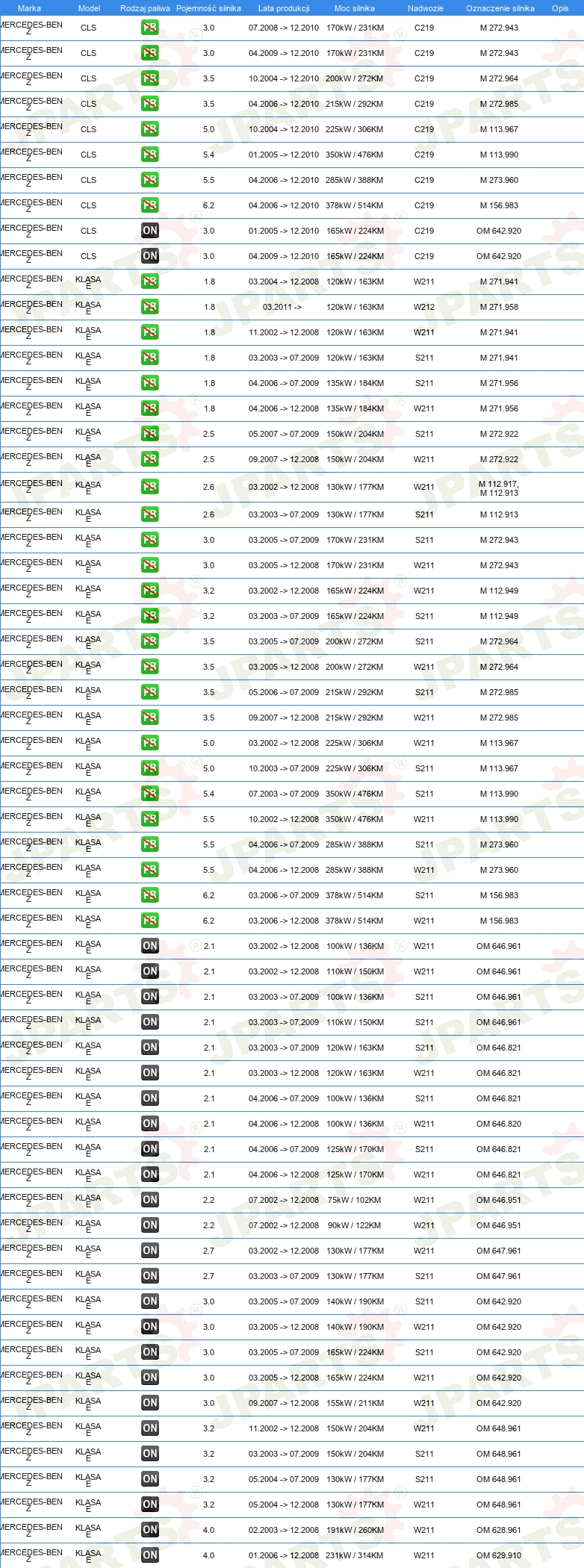Image resolution: width=584 pixels, height=1568 pixels.
Task: Select petrol icon in CLS 5.0 row
Action: coord(150,129)
